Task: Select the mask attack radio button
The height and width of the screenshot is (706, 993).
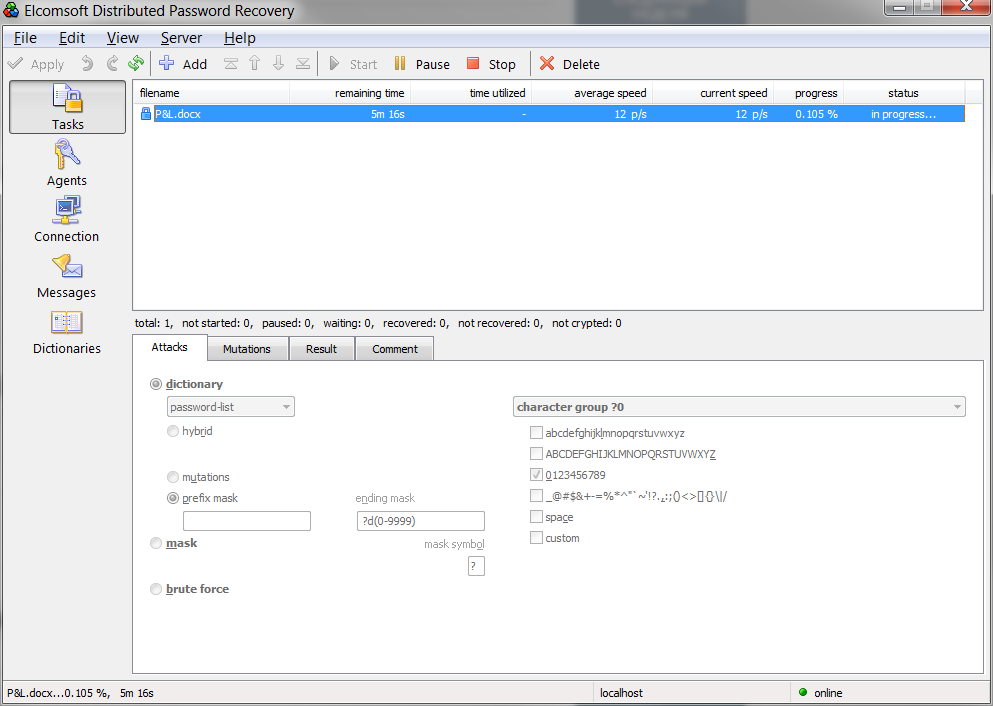Action: [156, 543]
